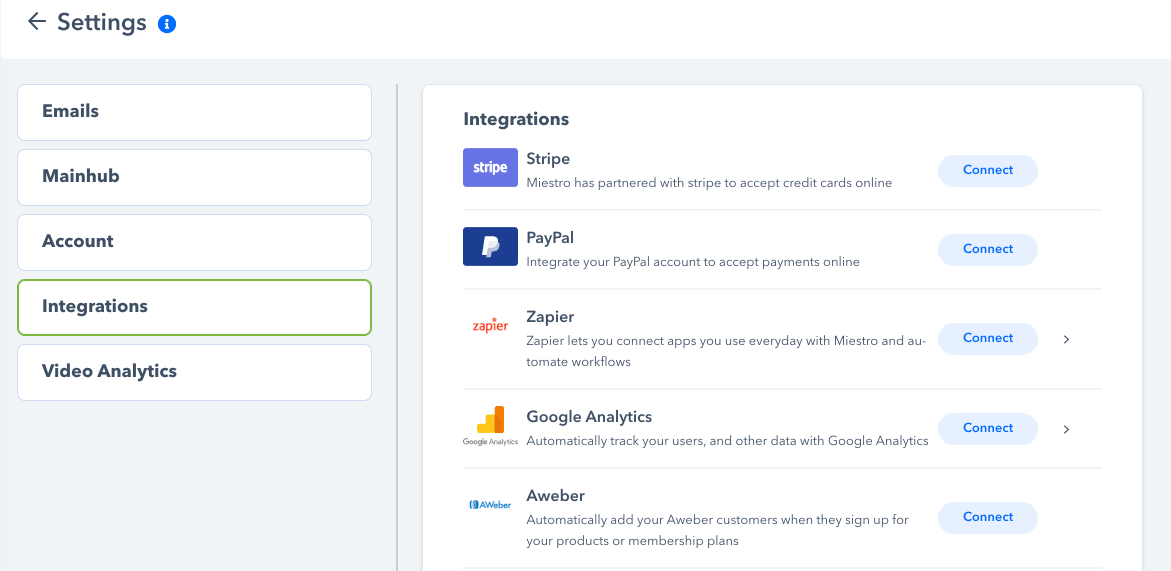Click the AWeber logo icon
This screenshot has width=1171, height=571.
(491, 505)
